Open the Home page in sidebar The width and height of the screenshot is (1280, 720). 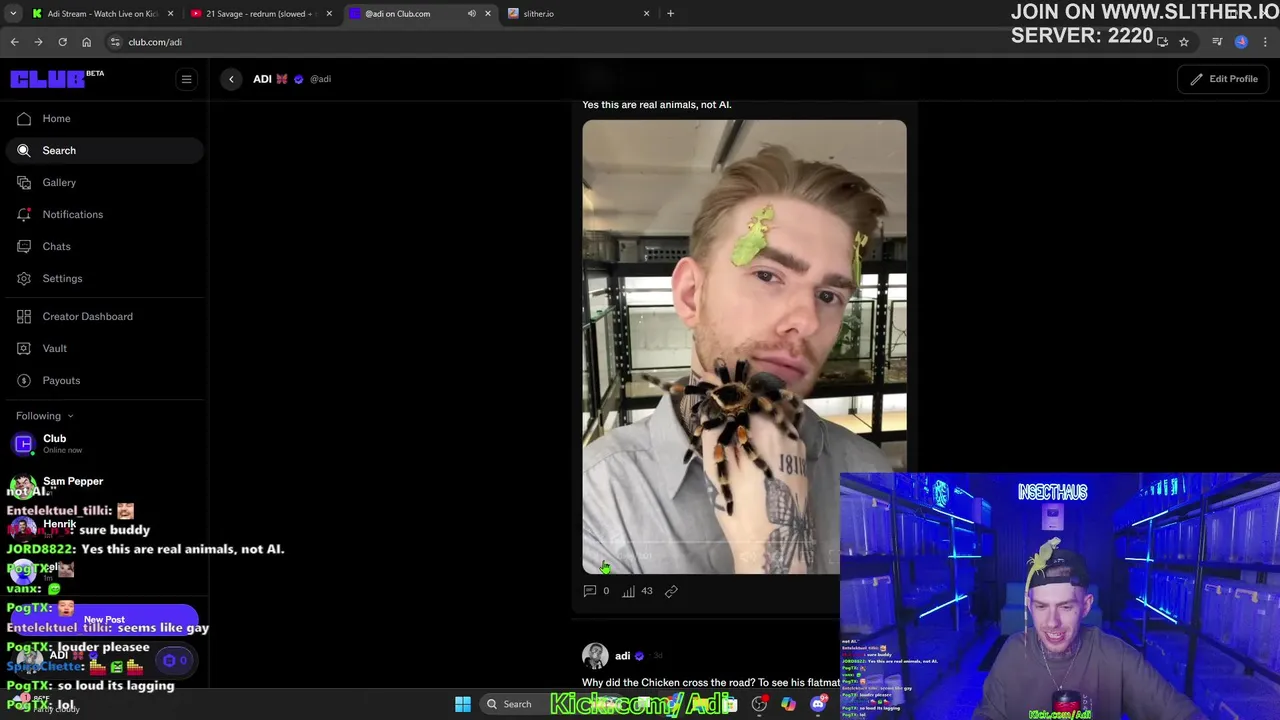(104, 118)
